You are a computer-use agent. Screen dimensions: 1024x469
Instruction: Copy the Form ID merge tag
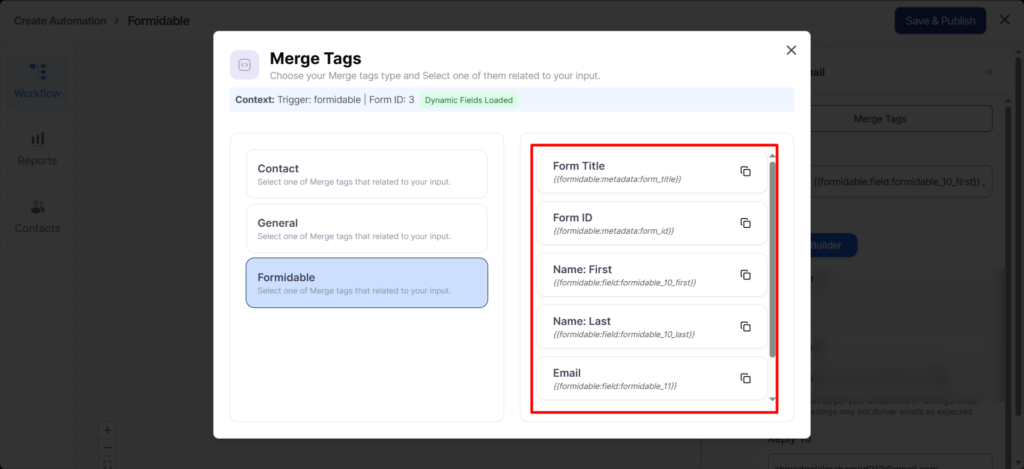point(745,223)
